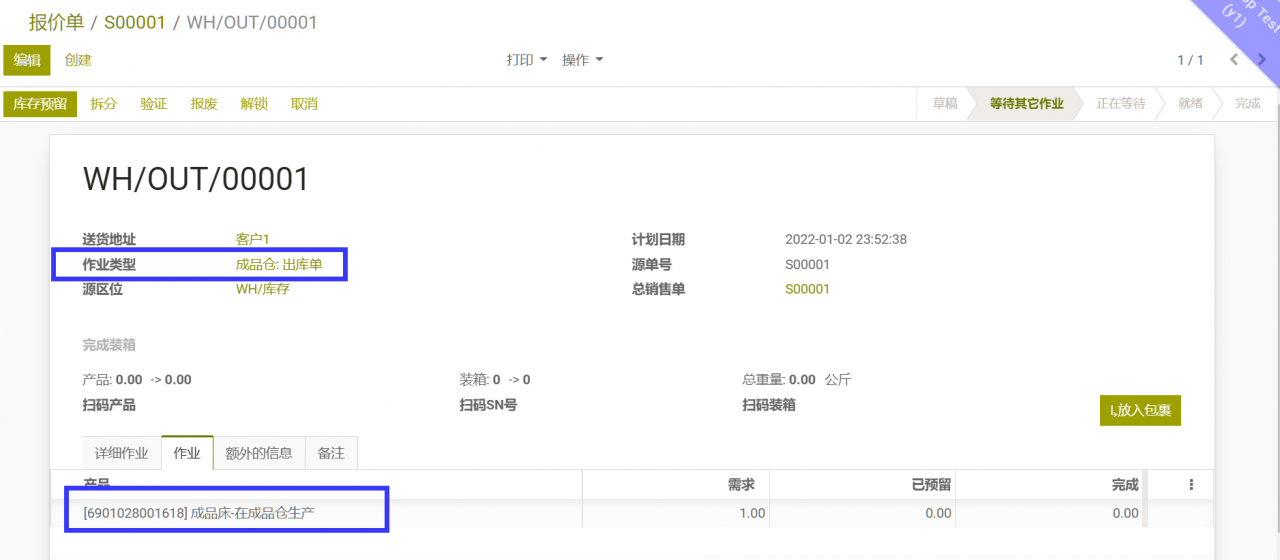Click the 库存预留 button
Screen dimensions: 1280x560
click(40, 104)
